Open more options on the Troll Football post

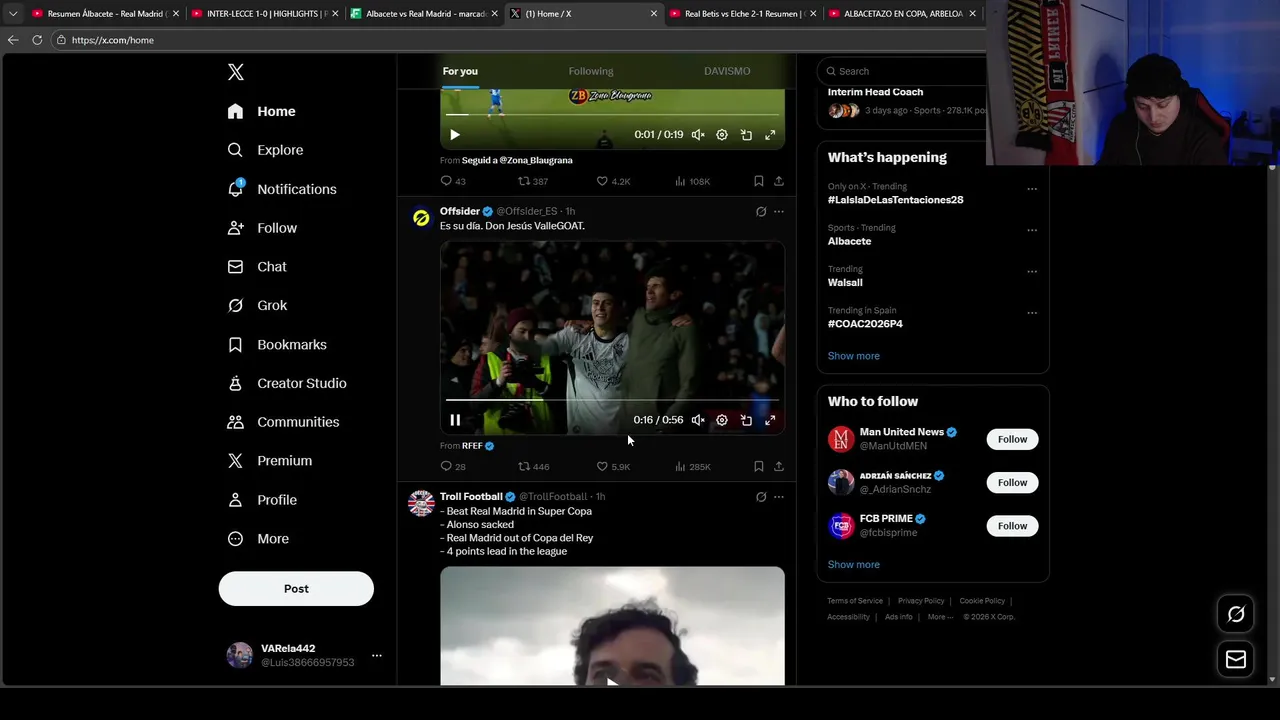pyautogui.click(x=779, y=497)
